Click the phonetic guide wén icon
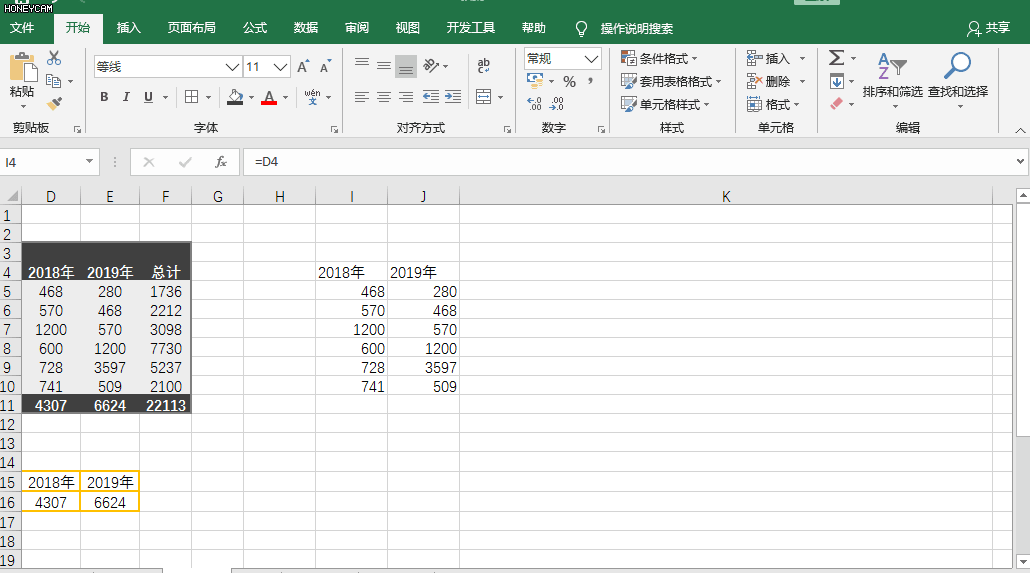The image size is (1030, 573). (313, 97)
